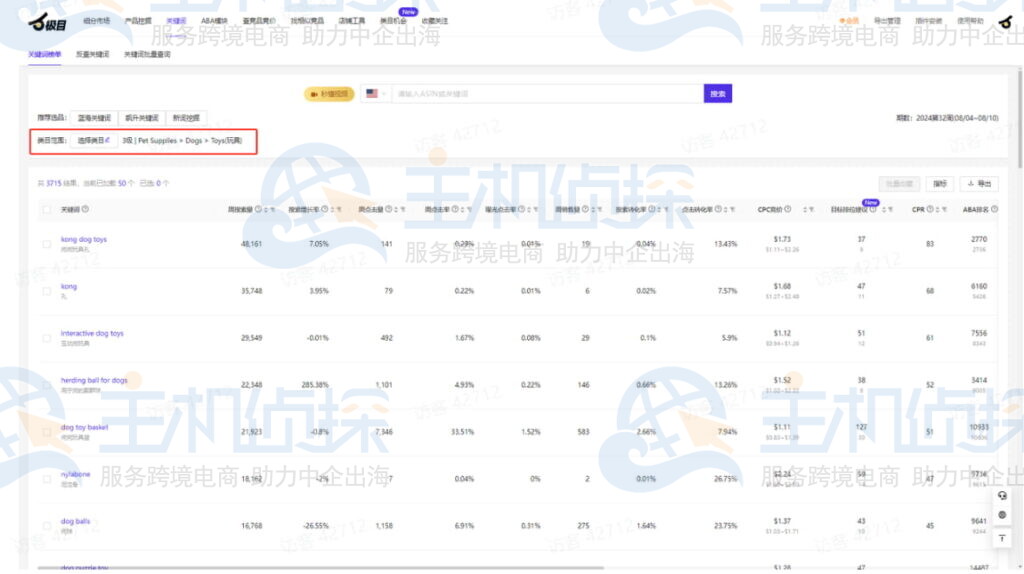
Task: Select the interactive dog toys row checkbox
Action: (x=46, y=338)
